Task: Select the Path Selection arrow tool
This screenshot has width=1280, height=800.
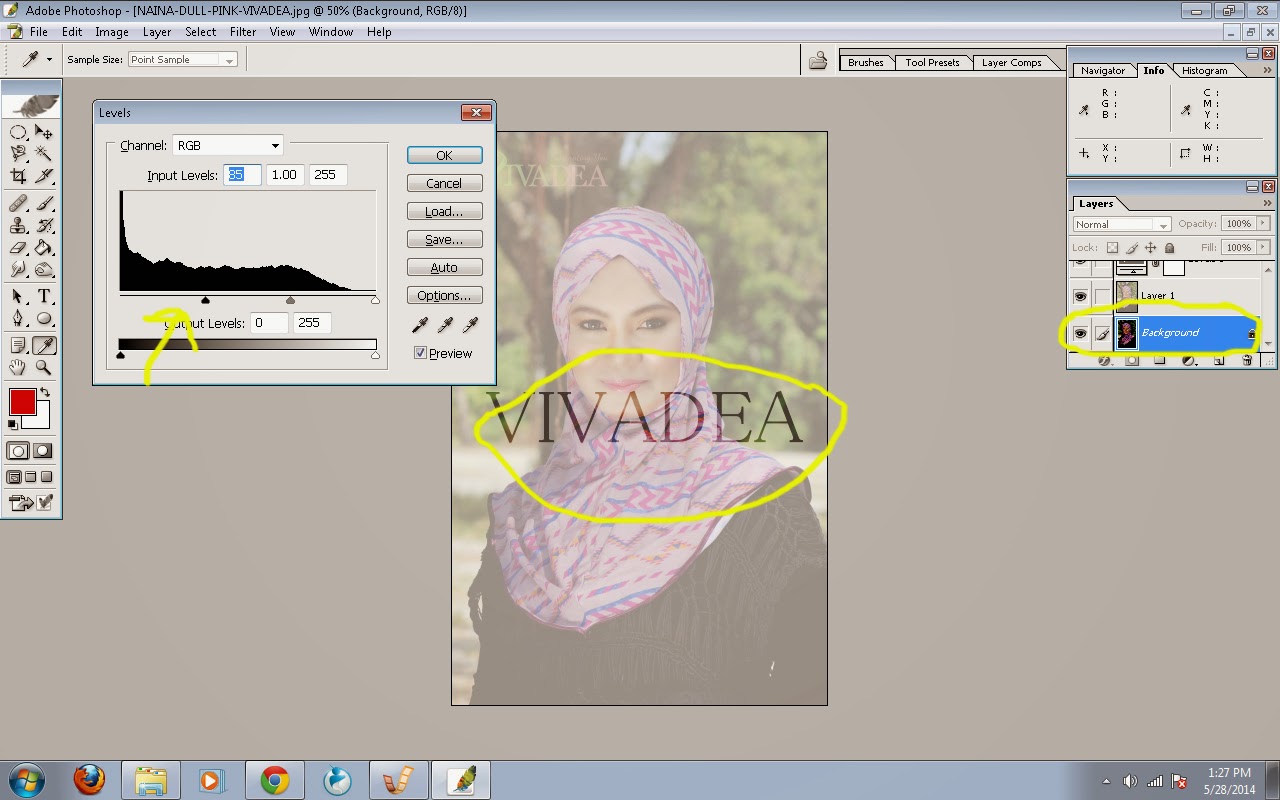Action: (x=18, y=296)
